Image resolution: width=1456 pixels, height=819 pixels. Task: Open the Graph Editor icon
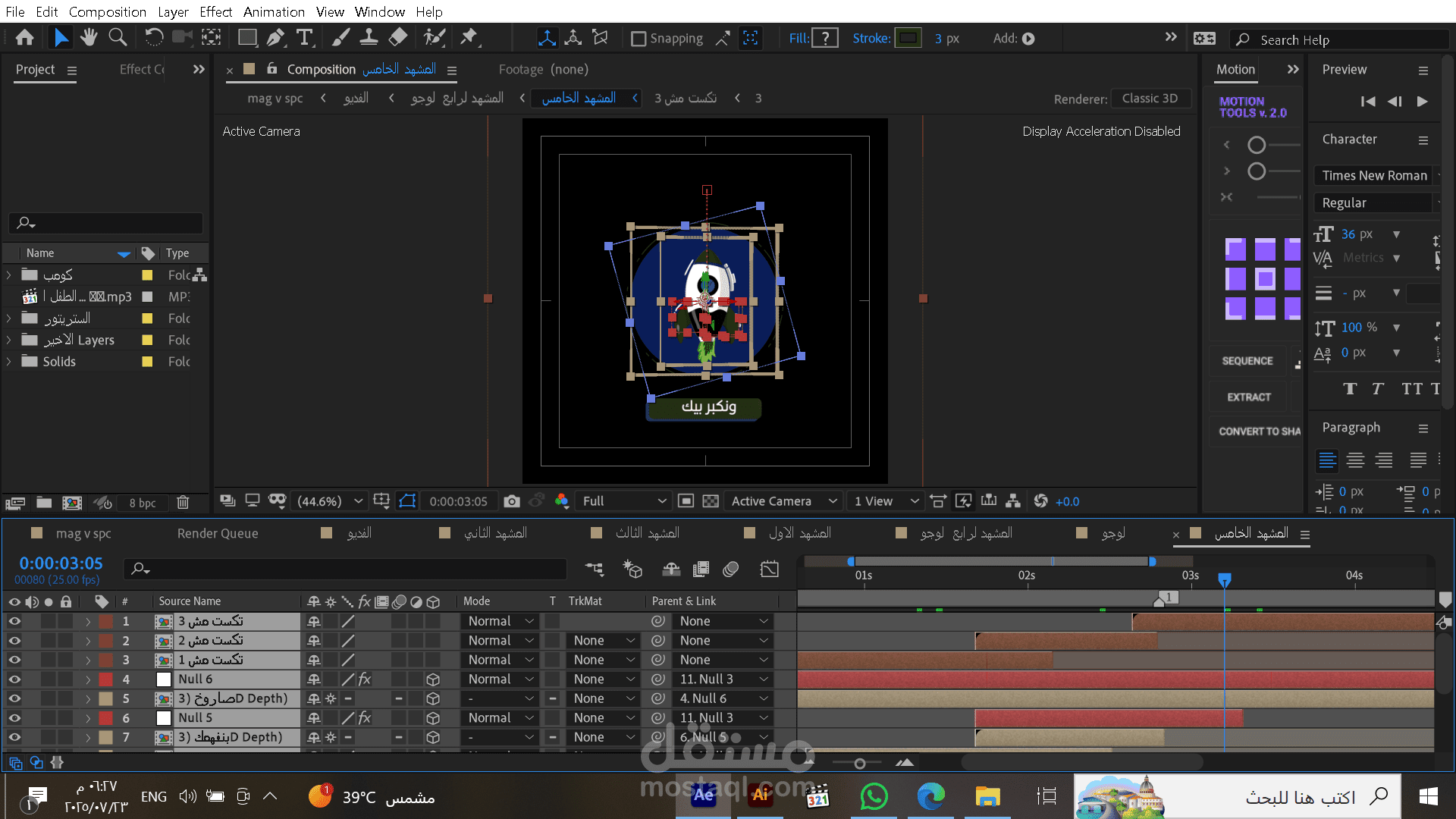[x=770, y=569]
